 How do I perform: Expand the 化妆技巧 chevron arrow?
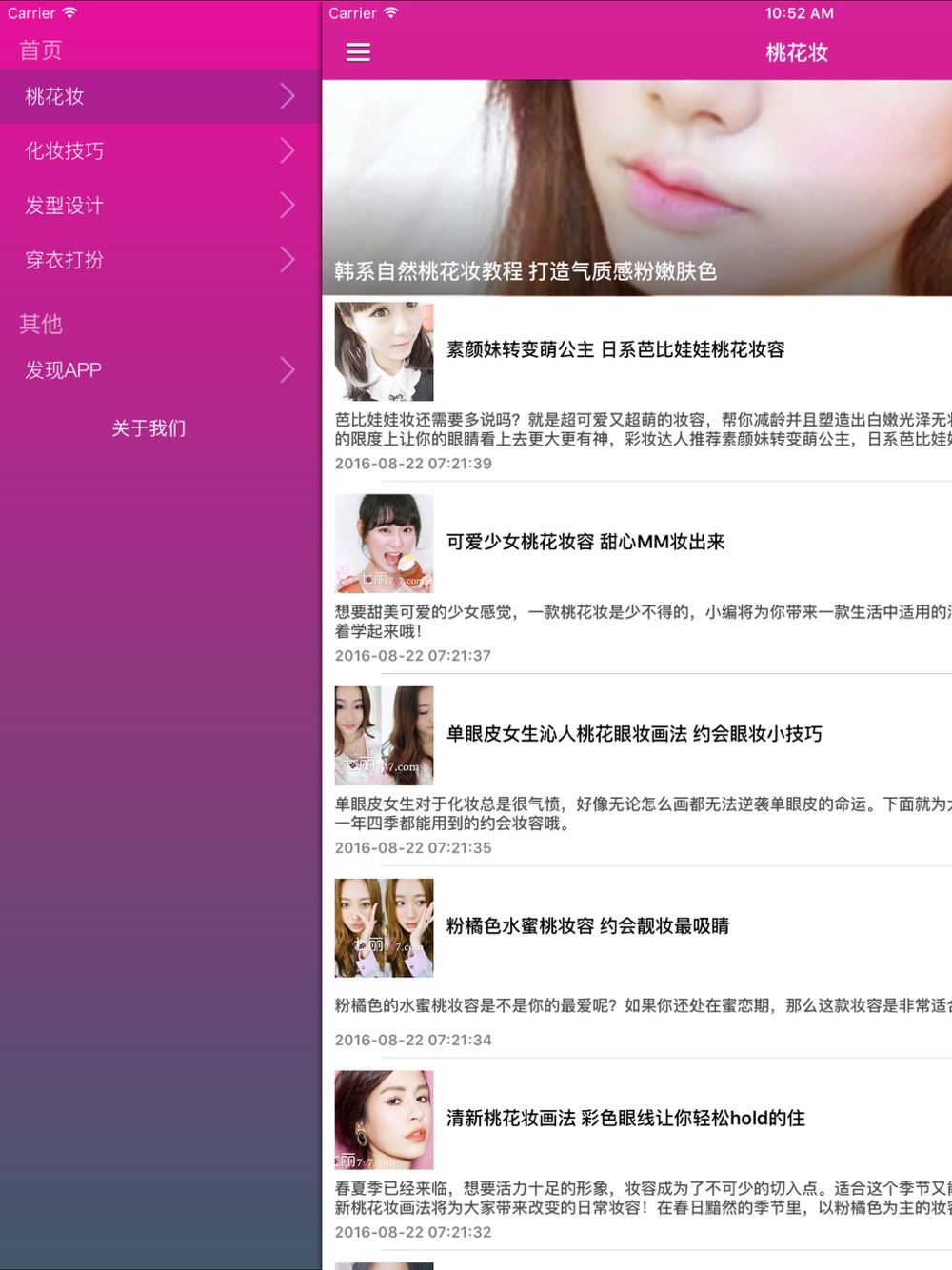(x=288, y=150)
